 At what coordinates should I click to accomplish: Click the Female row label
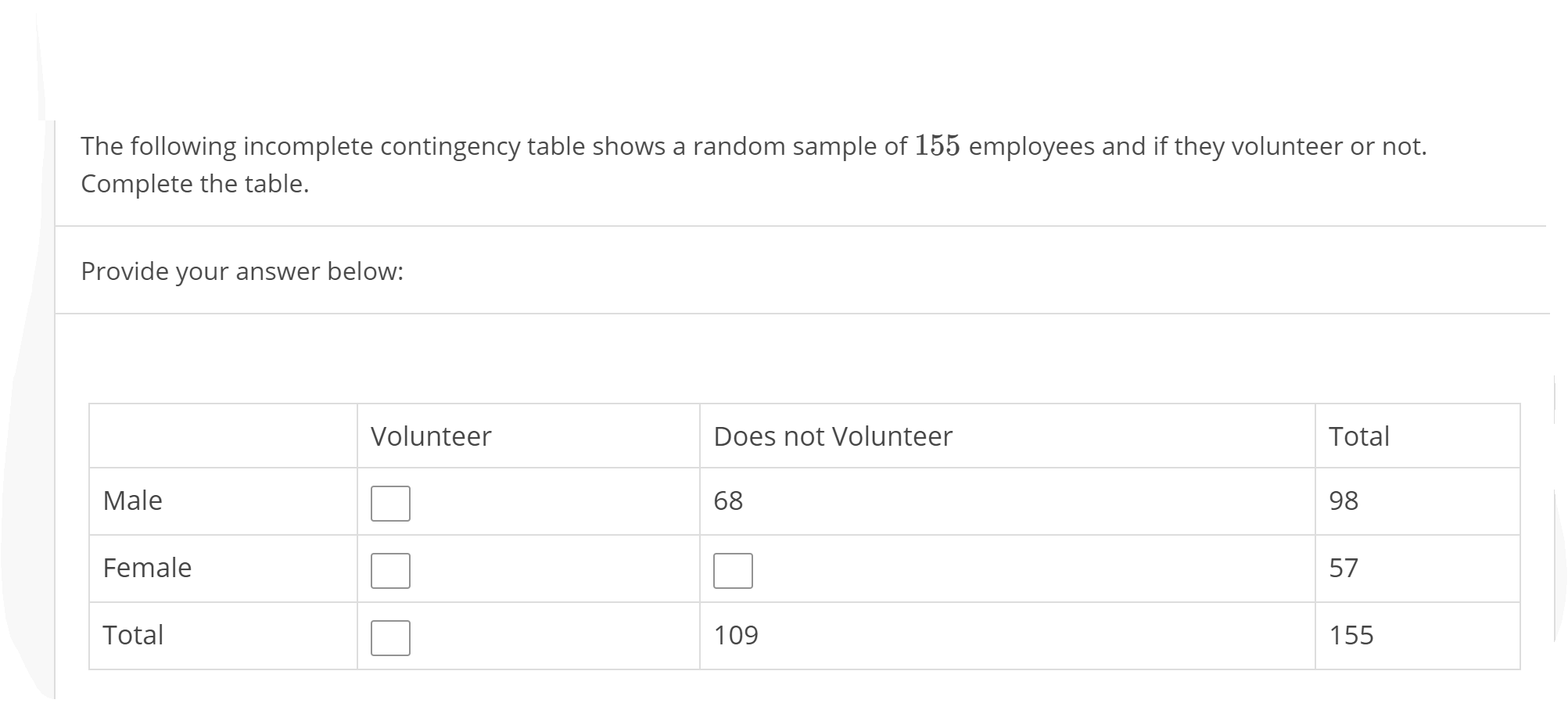147,569
